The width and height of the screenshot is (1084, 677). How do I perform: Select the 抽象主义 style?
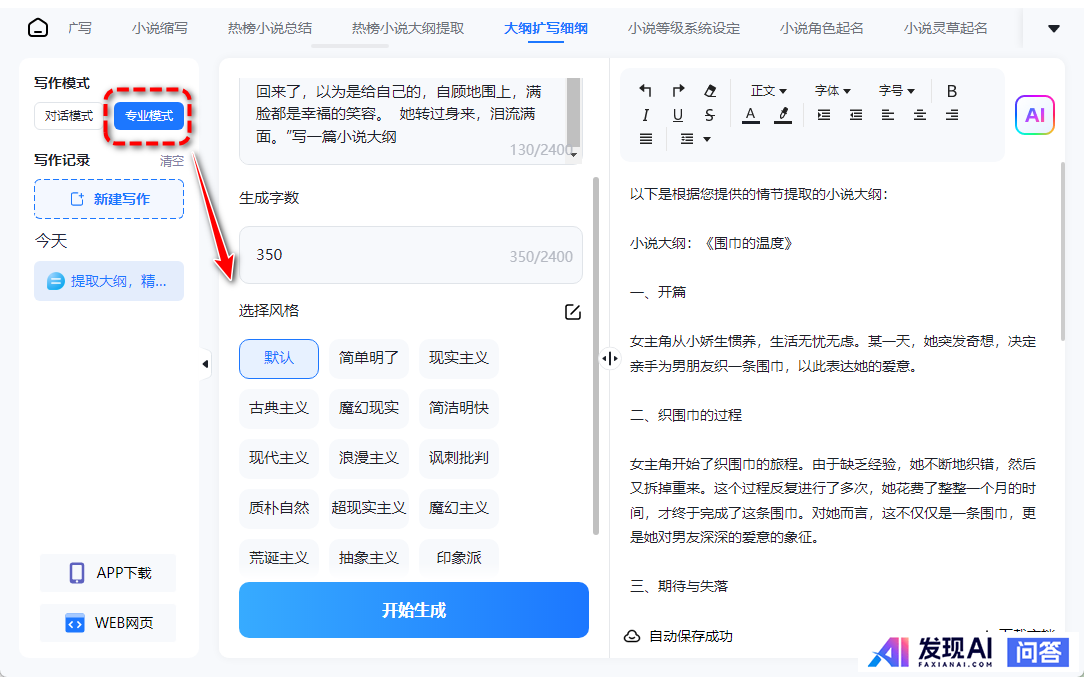368,557
